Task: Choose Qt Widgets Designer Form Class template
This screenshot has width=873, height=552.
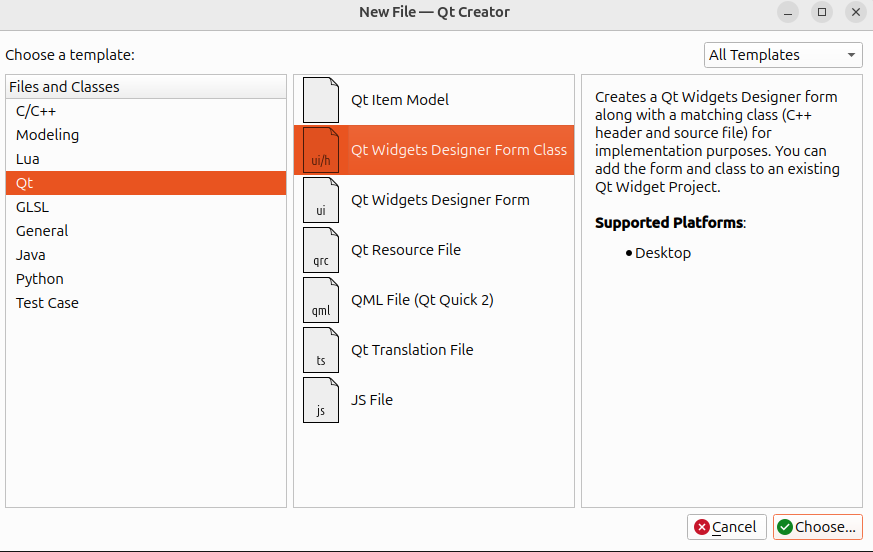Action: tap(434, 150)
